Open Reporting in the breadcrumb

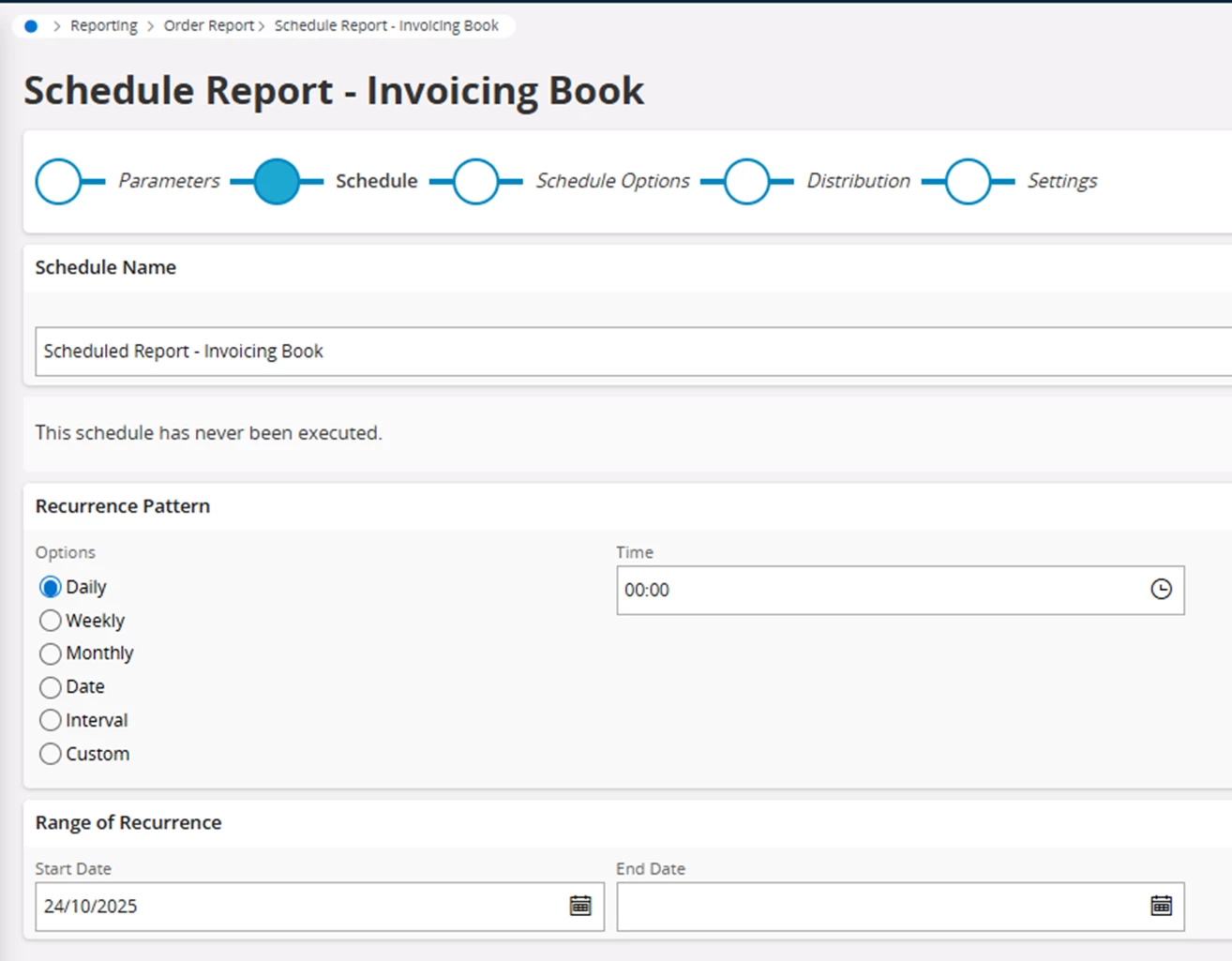(x=103, y=26)
